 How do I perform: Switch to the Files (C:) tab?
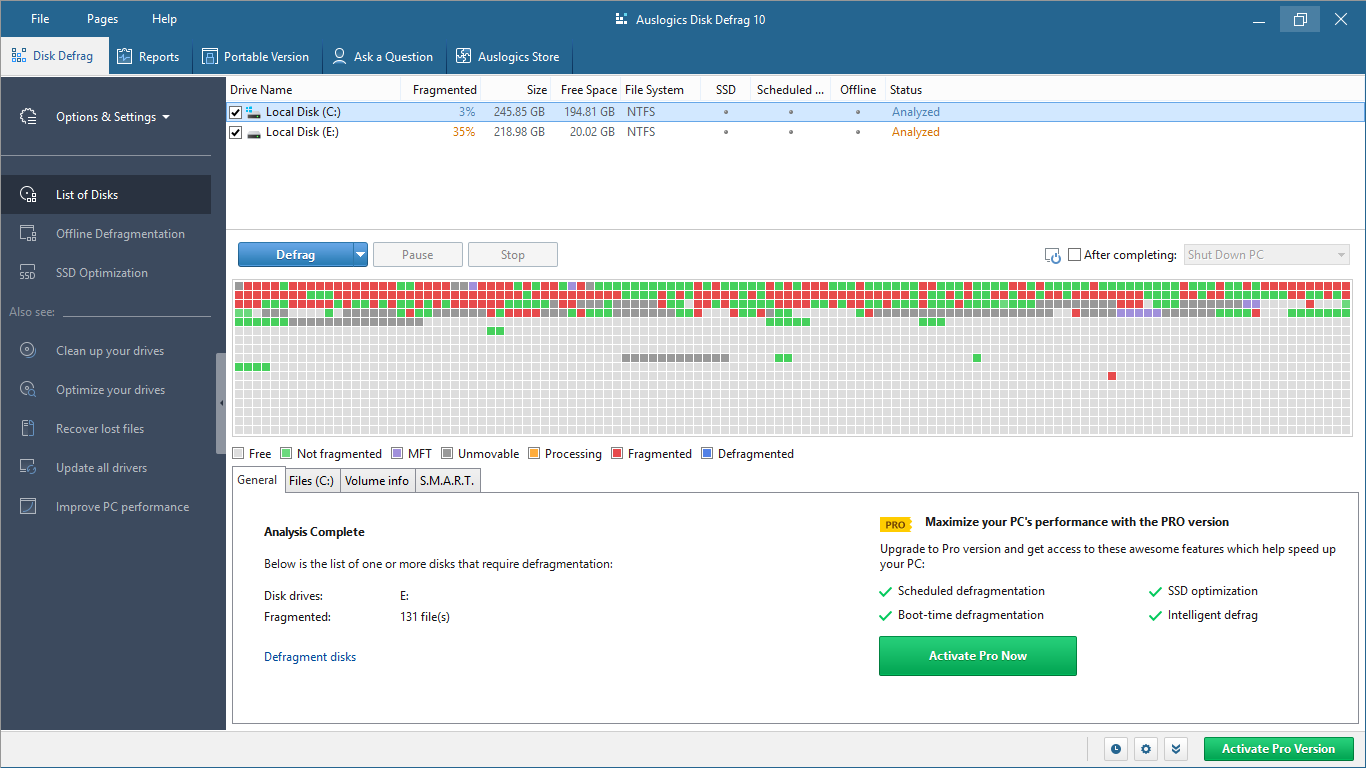tap(311, 481)
